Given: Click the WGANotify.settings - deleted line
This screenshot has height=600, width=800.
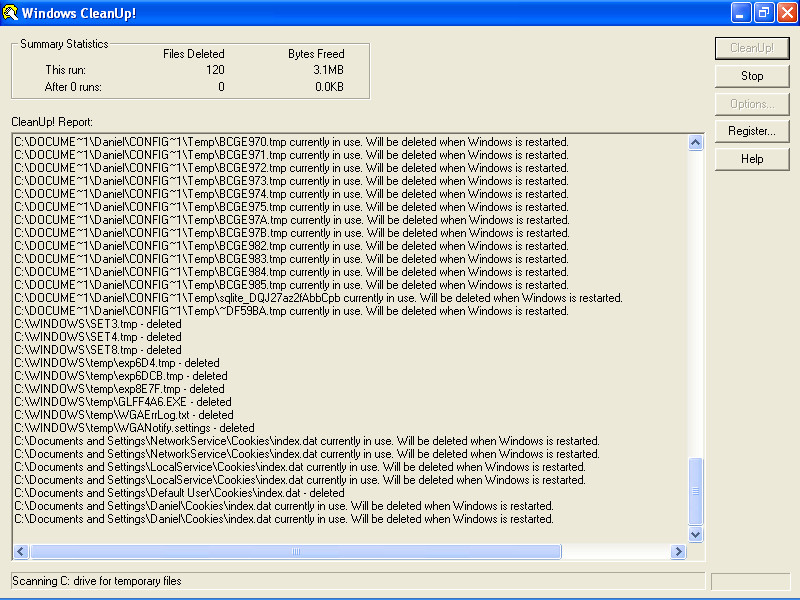Looking at the screenshot, I should point(134,428).
